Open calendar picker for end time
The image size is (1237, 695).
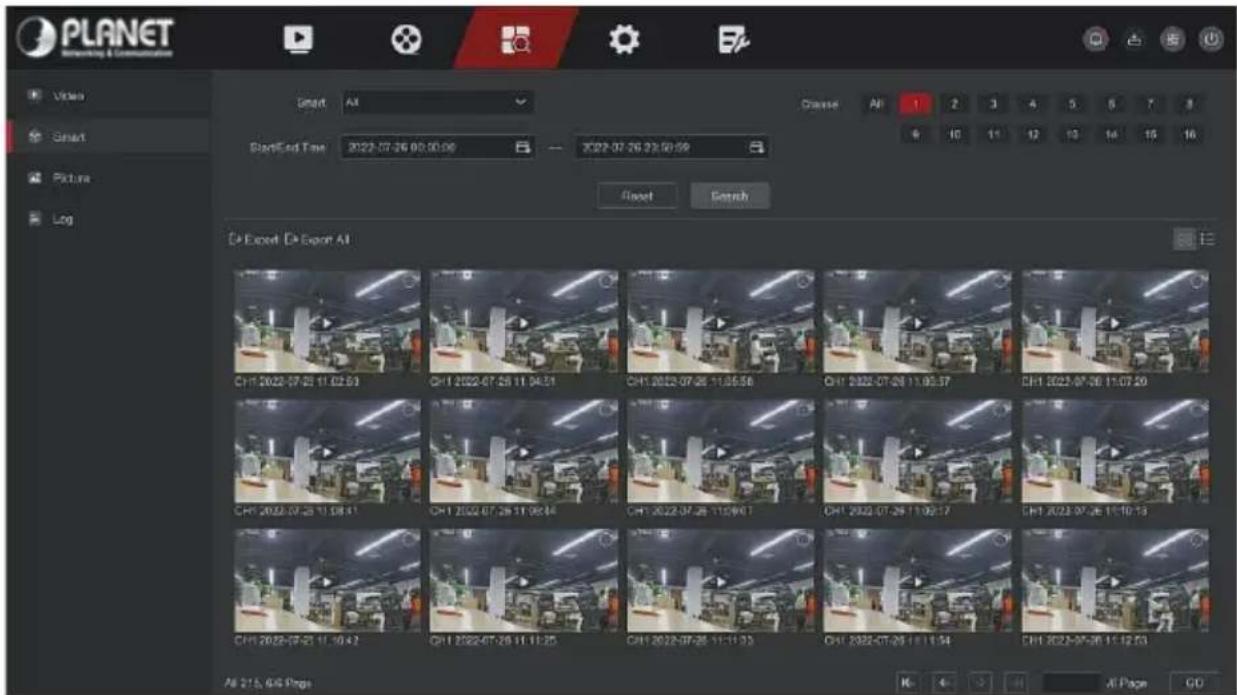757,148
